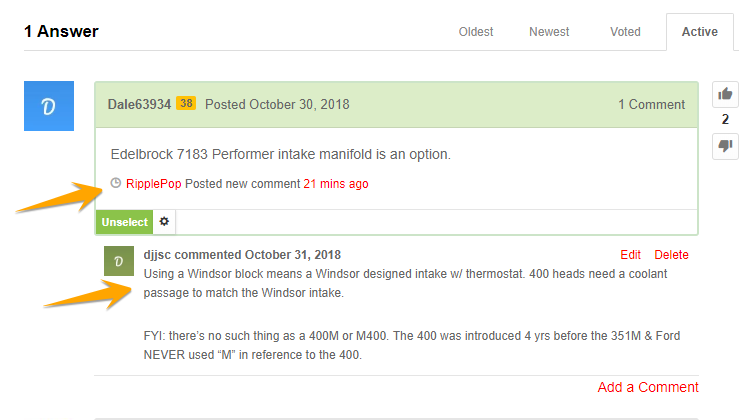Select the Active sort tab

(699, 32)
